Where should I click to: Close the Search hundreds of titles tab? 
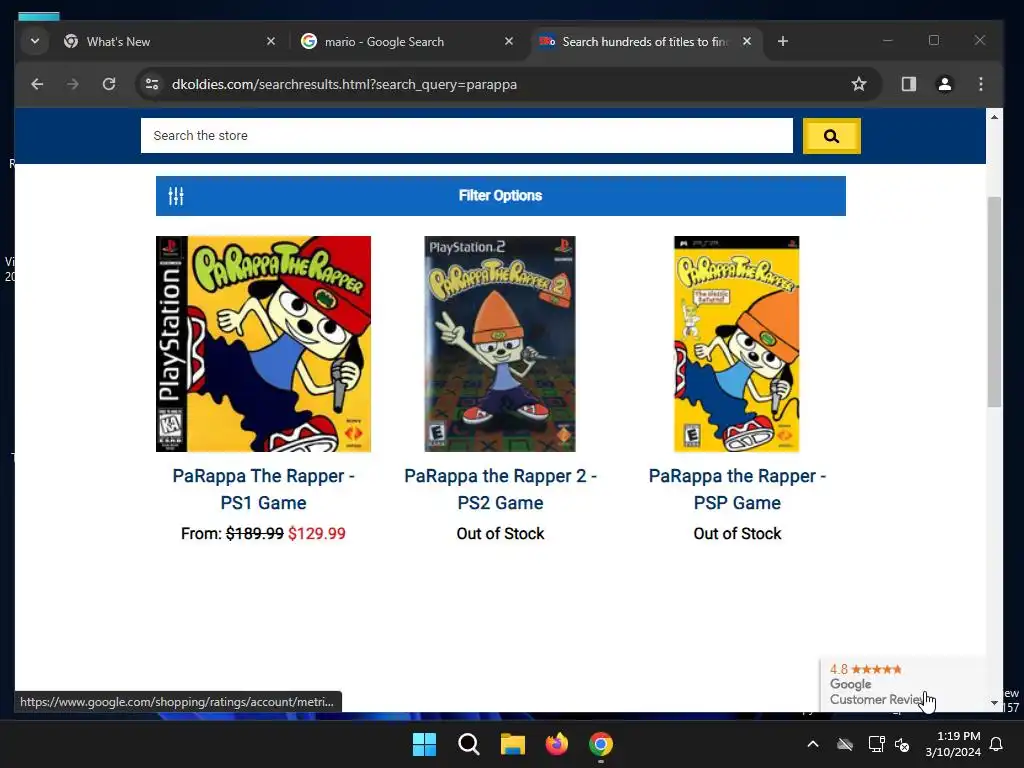[746, 41]
